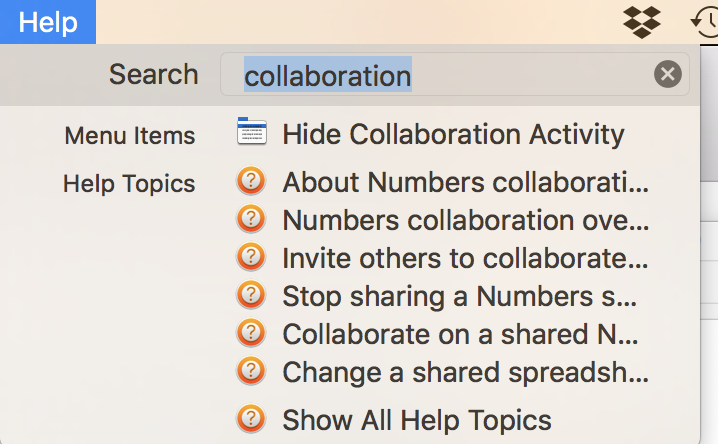Clear the search field with X button
The width and height of the screenshot is (718, 444).
668,74
